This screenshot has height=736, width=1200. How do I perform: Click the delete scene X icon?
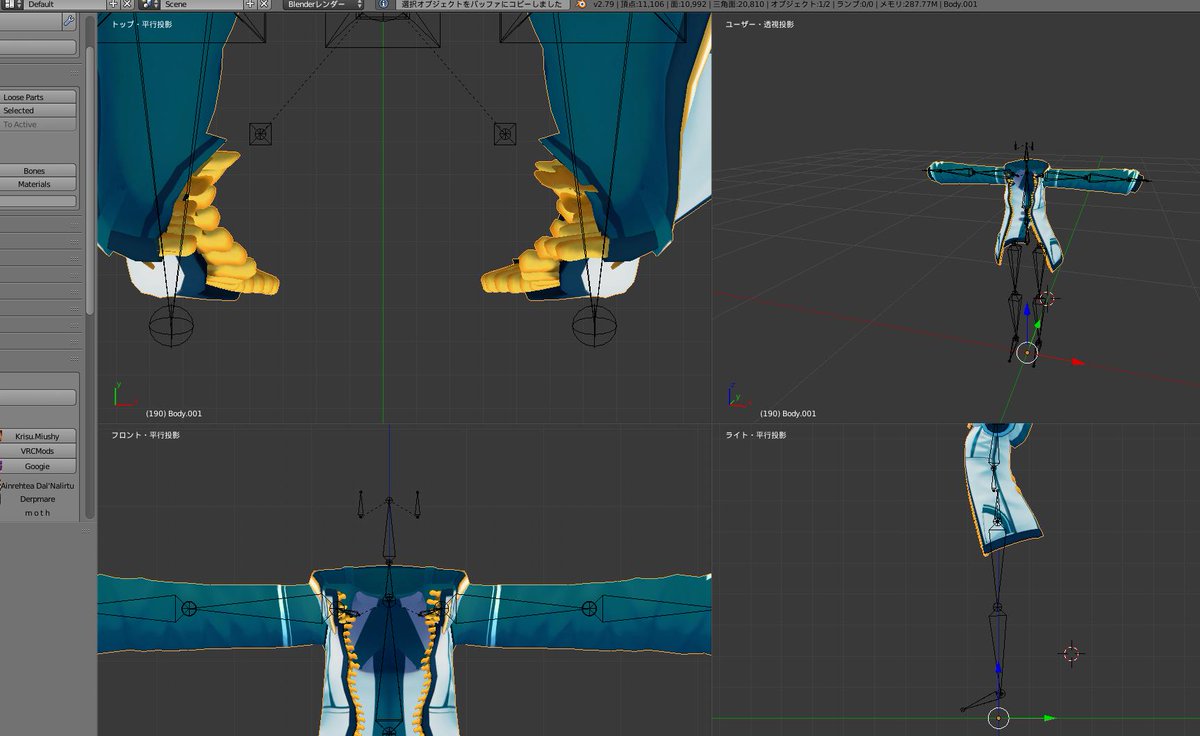(x=264, y=5)
